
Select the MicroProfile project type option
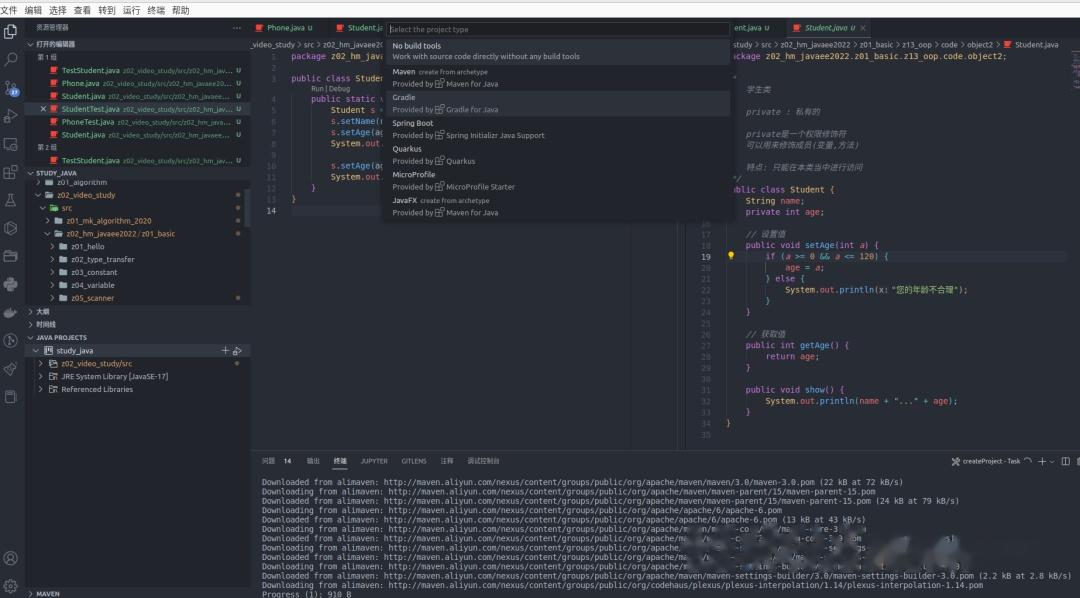[x=558, y=181]
